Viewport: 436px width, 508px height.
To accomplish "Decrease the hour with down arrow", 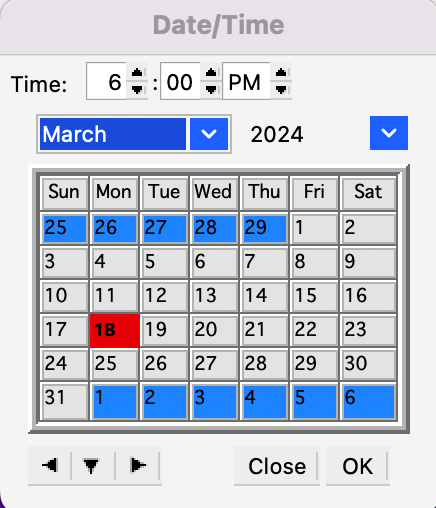I will 137,89.
